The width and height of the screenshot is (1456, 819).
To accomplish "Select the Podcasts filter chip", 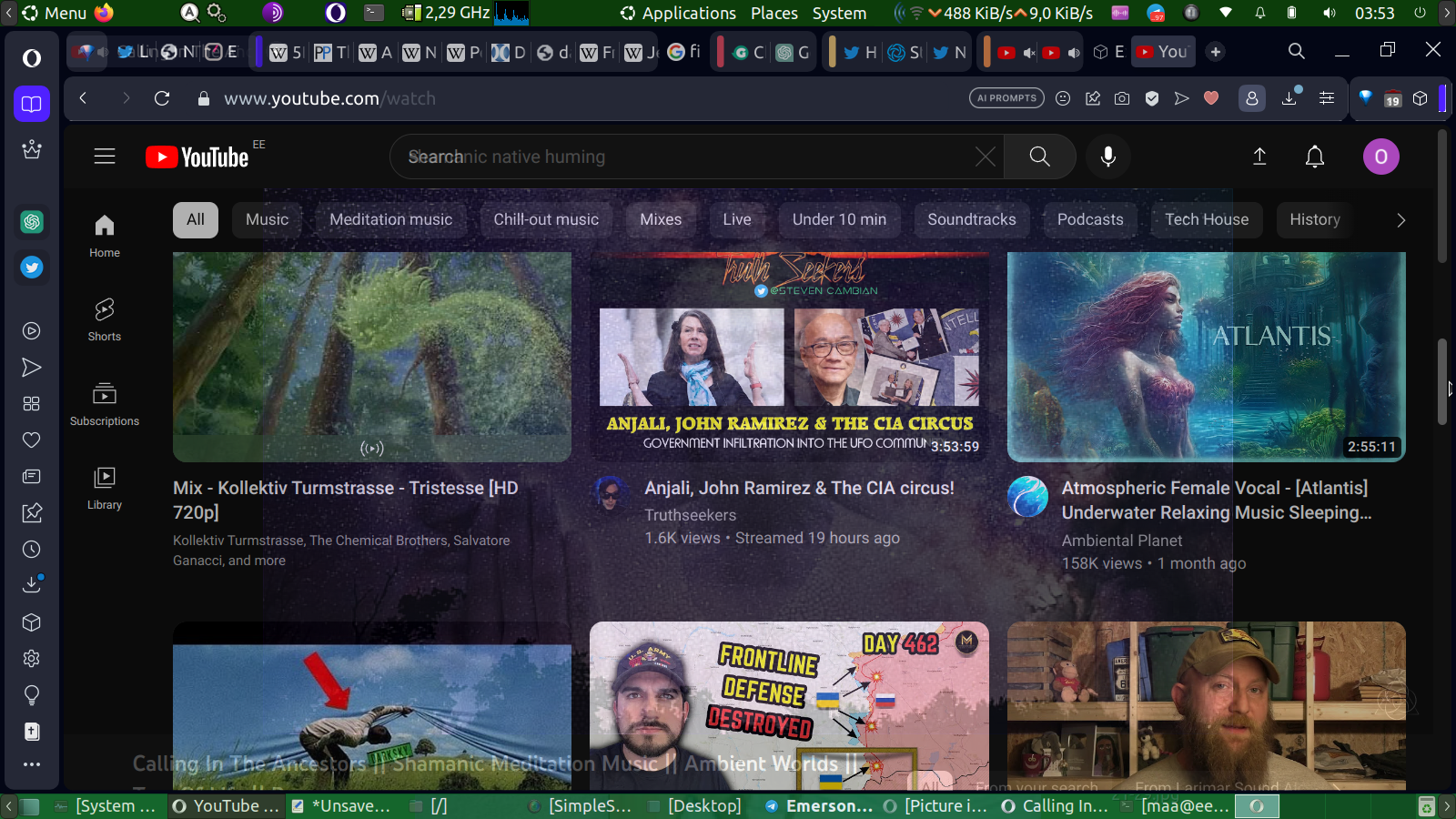I will point(1090,220).
